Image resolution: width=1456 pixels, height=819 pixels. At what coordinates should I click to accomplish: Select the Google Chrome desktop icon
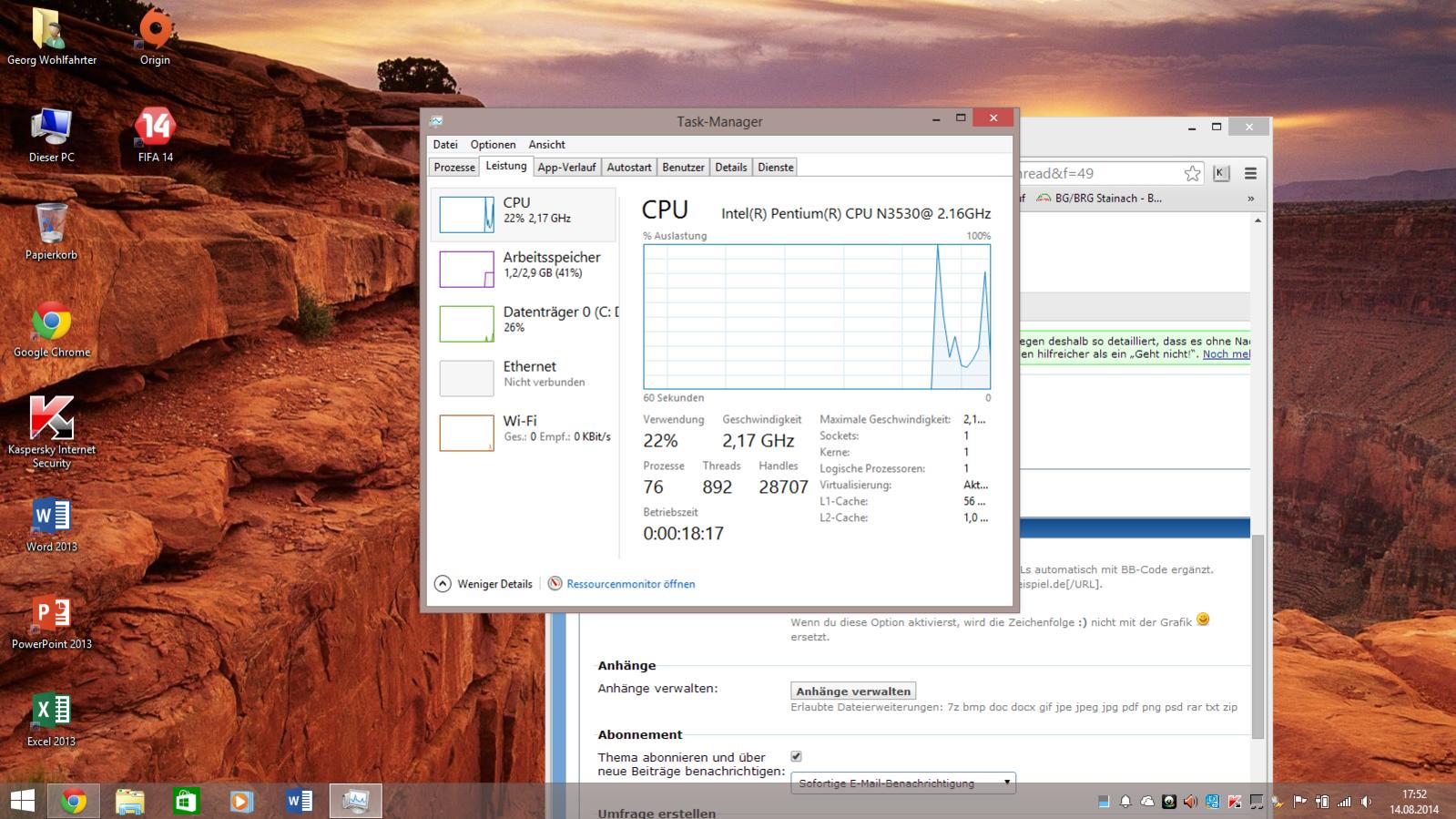[52, 329]
